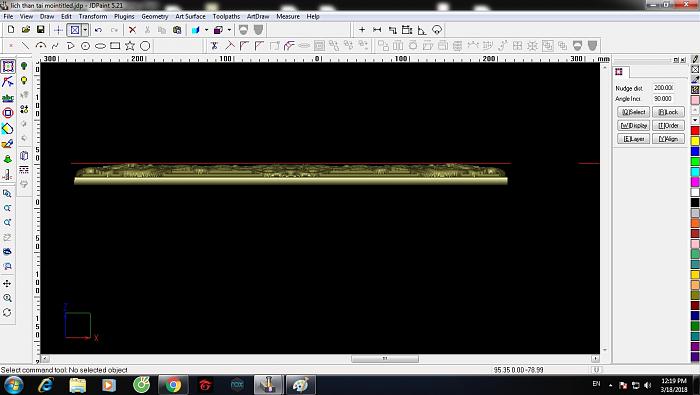The image size is (700, 395).
Task: Click the scroll right arrow below canvas
Action: pos(595,358)
